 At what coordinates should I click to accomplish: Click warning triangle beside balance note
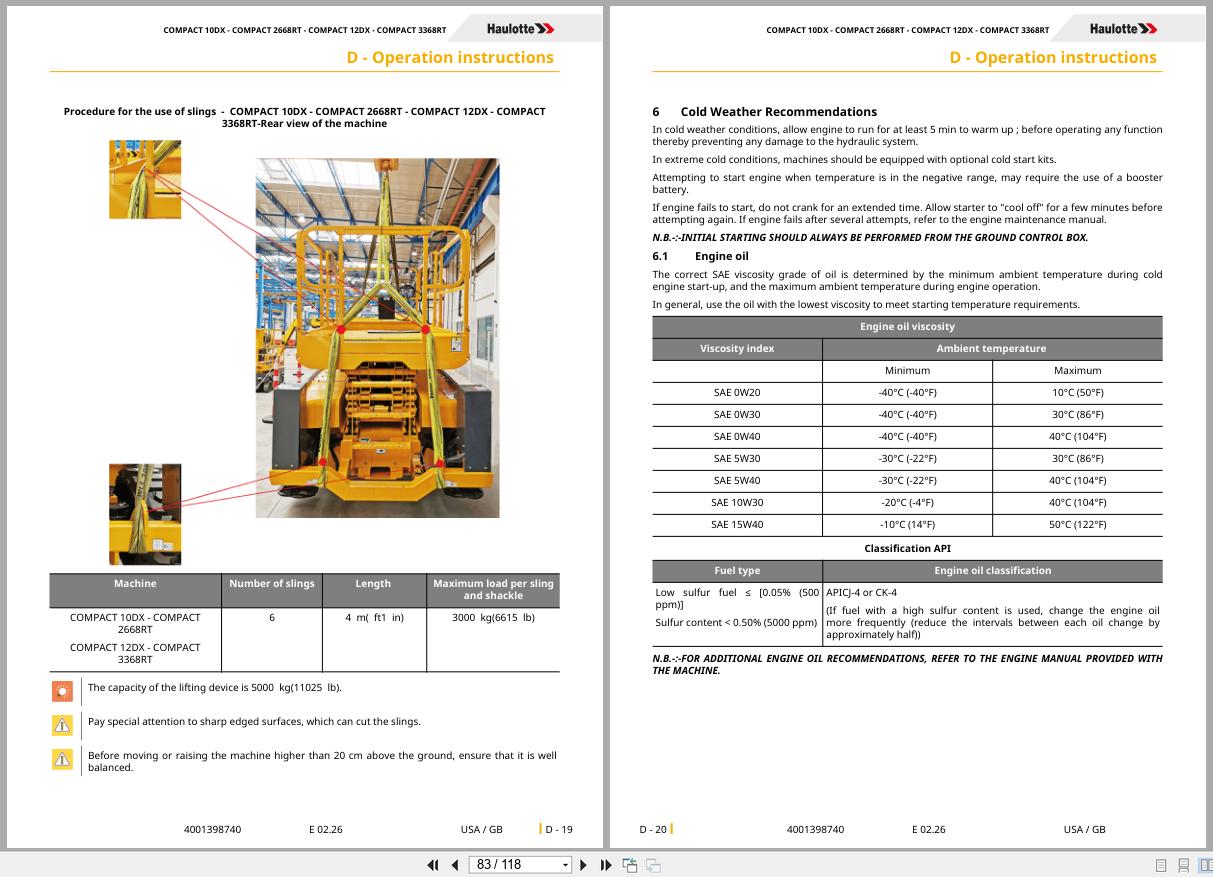[x=63, y=760]
